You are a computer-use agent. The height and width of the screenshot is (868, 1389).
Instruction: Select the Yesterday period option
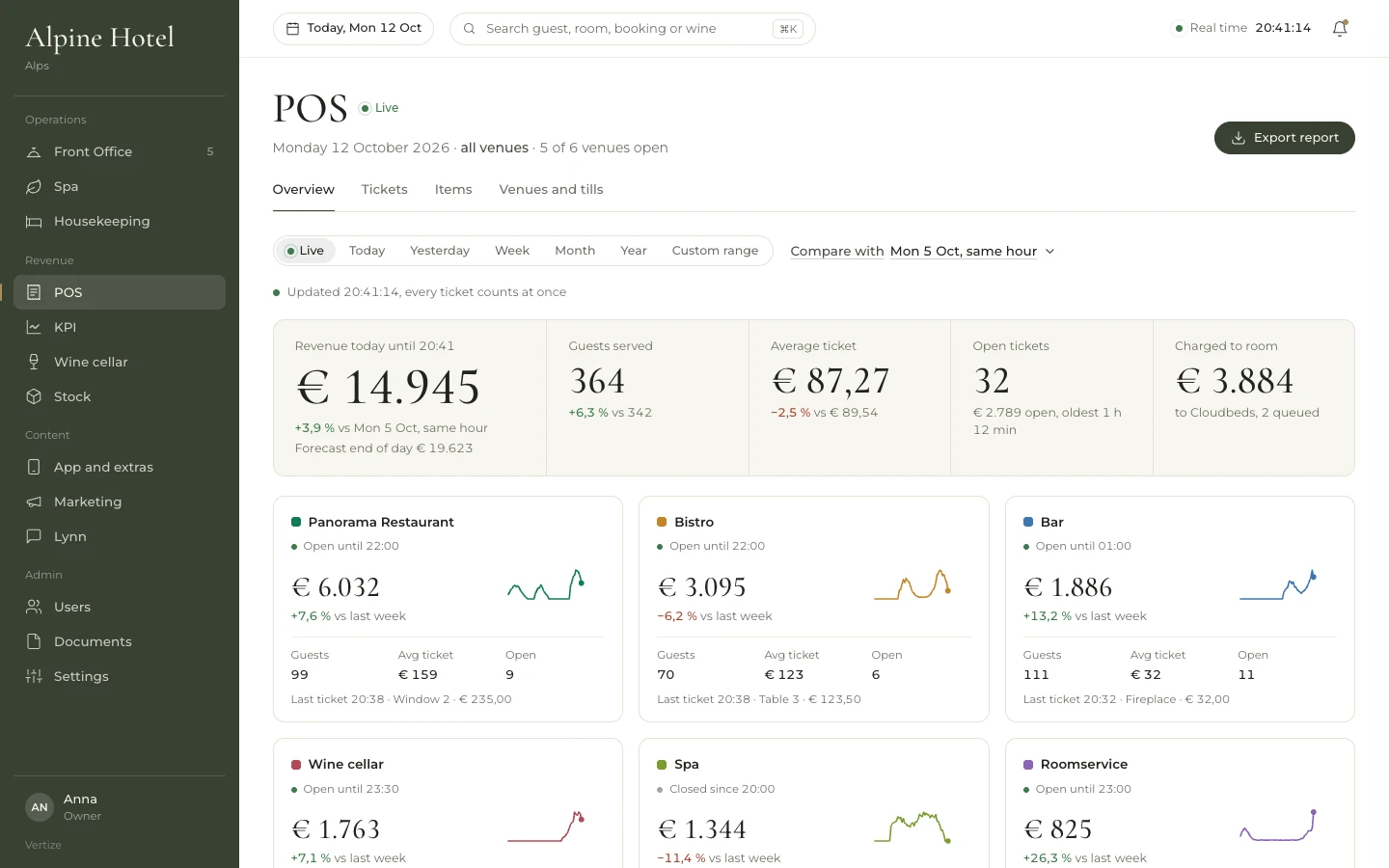440,251
